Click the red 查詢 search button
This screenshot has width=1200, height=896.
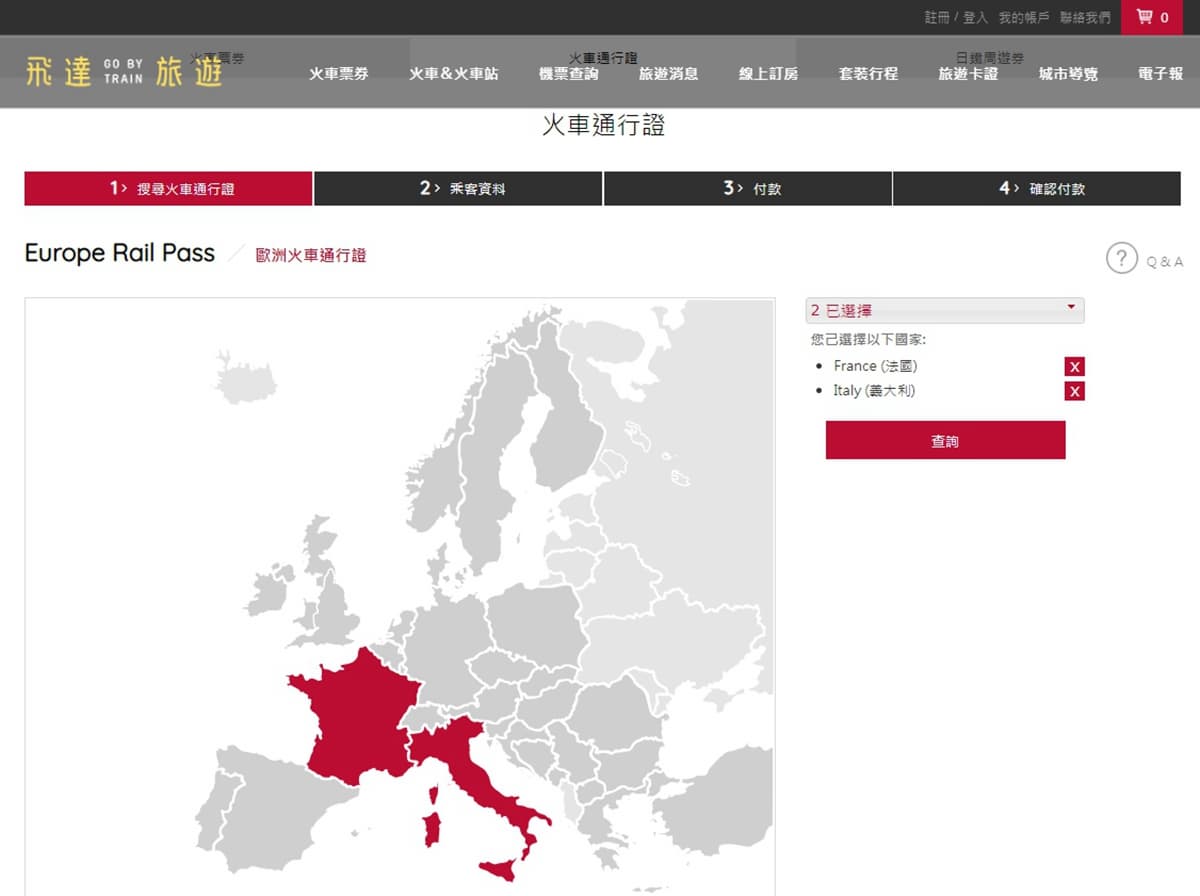point(945,440)
